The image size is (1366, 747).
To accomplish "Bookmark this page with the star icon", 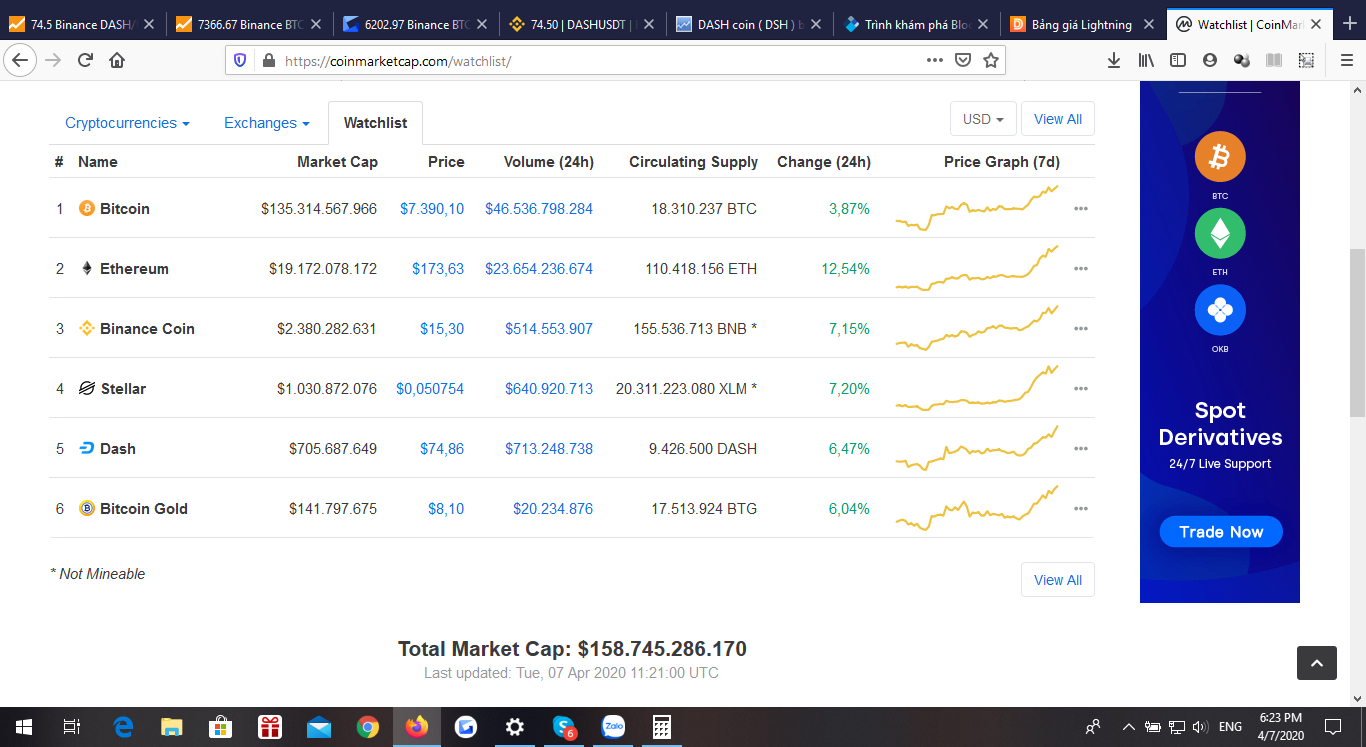I will [991, 60].
